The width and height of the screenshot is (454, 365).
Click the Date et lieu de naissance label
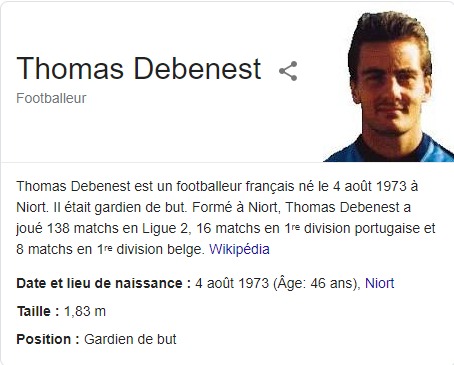point(103,283)
